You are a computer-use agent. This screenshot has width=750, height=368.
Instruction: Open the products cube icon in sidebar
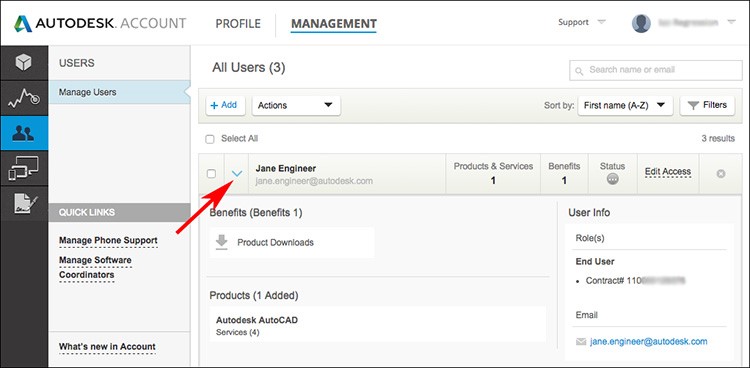click(23, 62)
